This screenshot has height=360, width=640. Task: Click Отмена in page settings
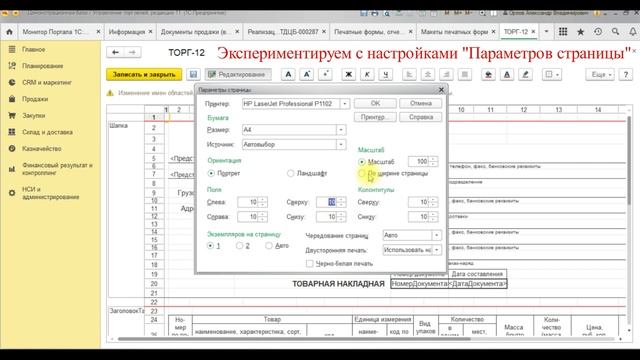[420, 104]
